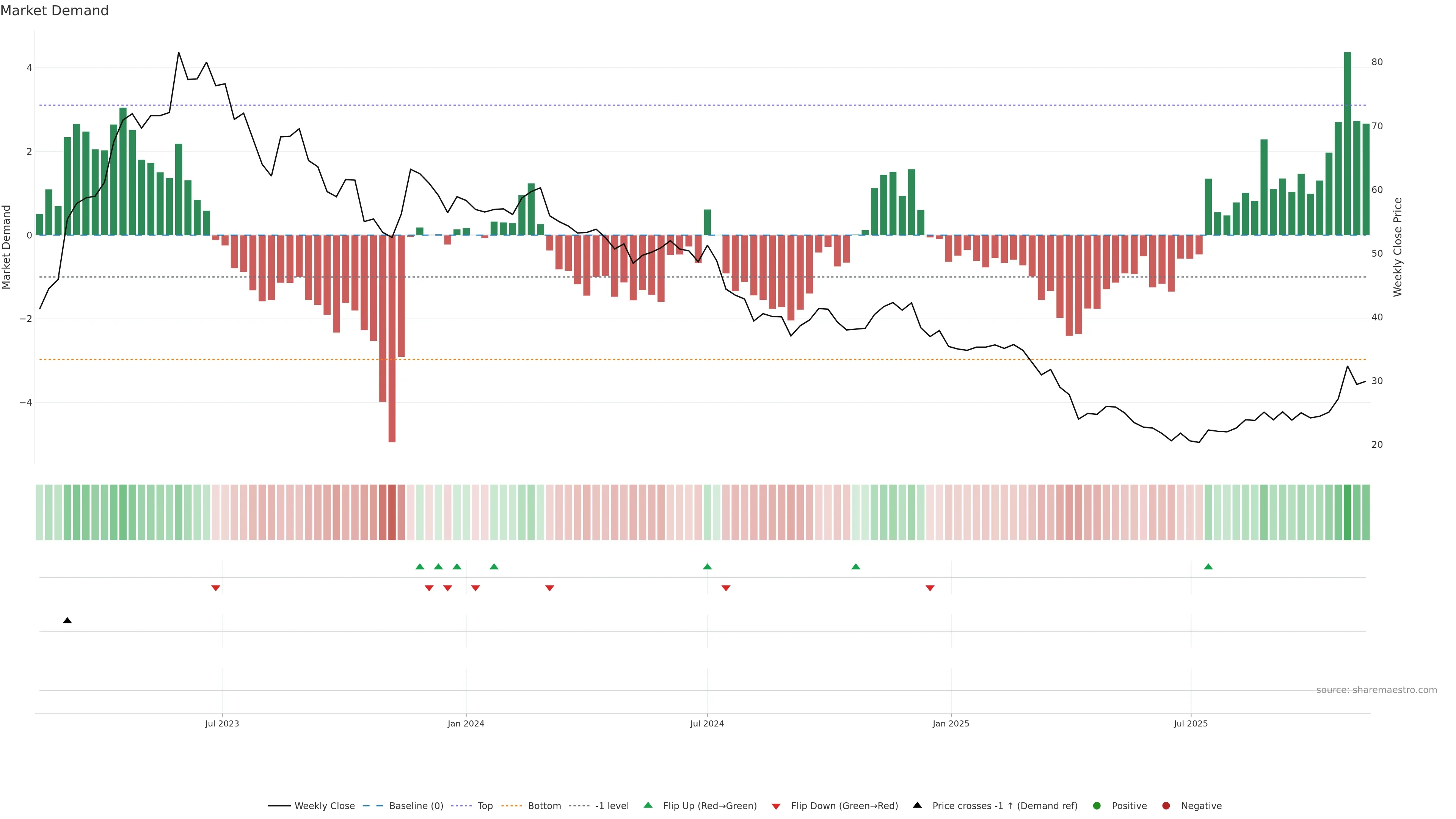
Task: Click the black triangle icon in the legend
Action: pyautogui.click(x=917, y=805)
